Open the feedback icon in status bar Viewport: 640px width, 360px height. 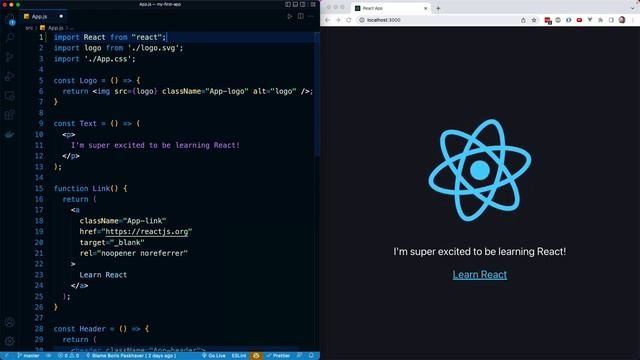pyautogui.click(x=300, y=356)
